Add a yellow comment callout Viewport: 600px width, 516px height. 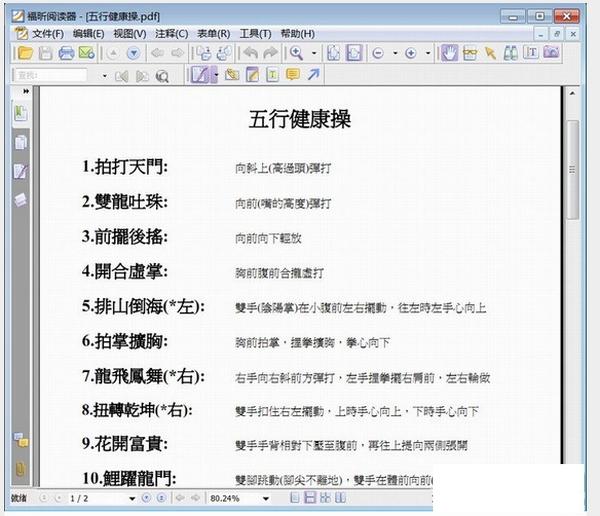(293, 74)
